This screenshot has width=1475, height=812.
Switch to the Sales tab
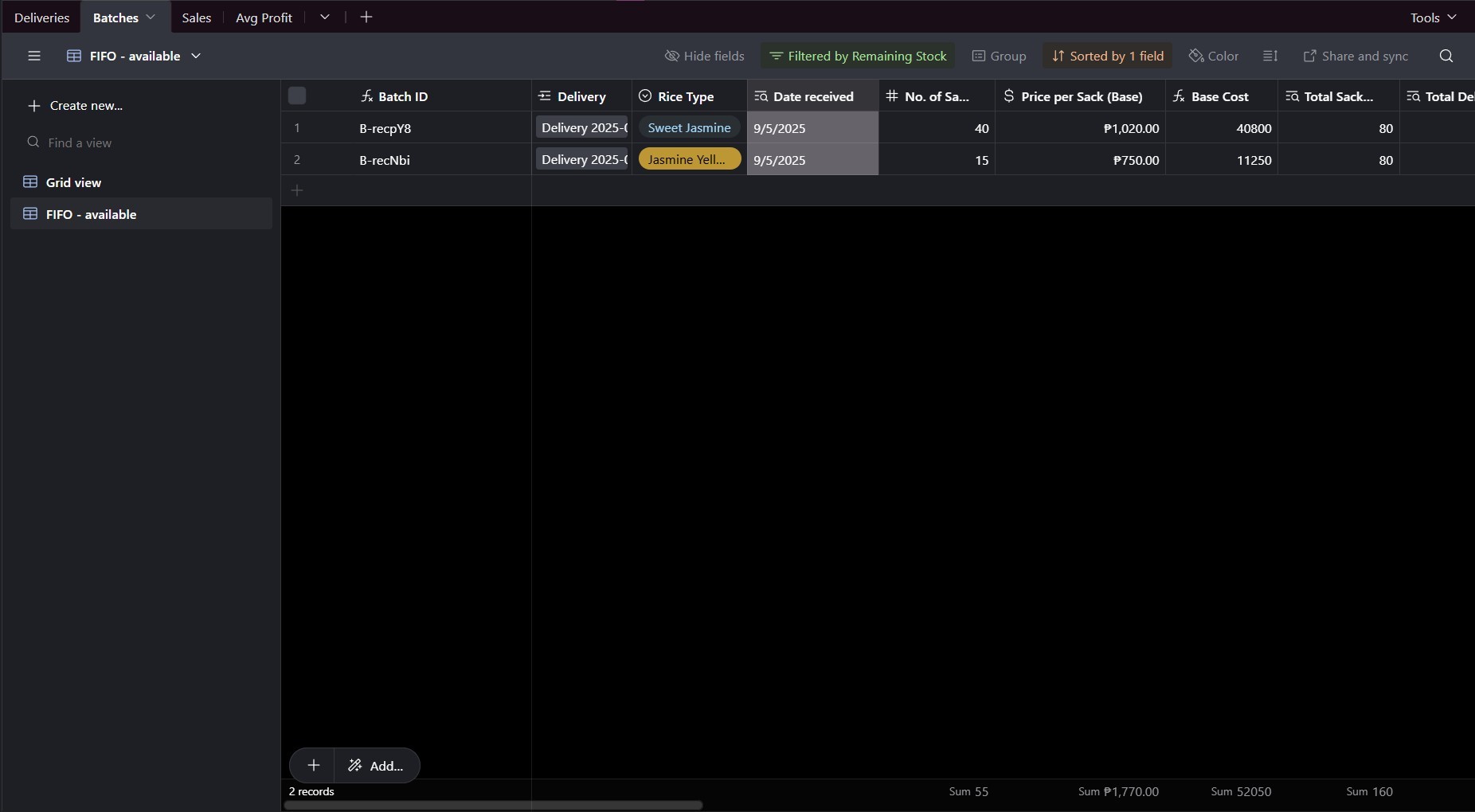(196, 18)
